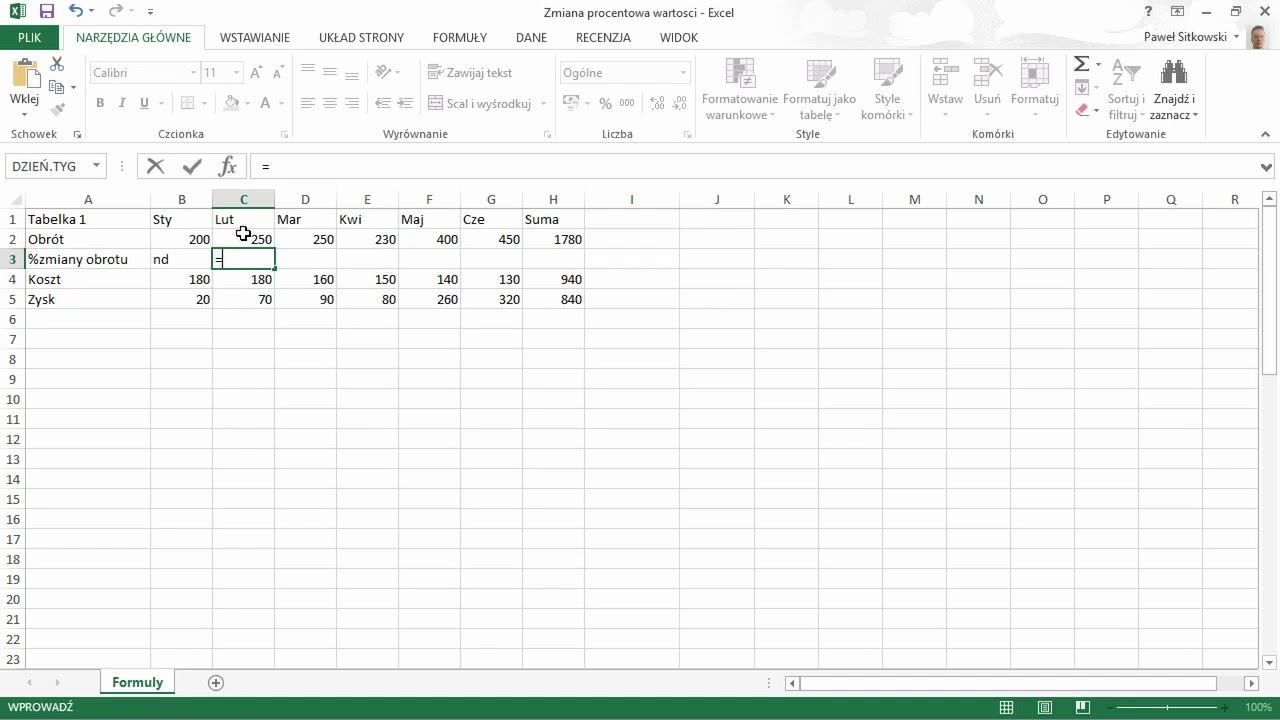This screenshot has width=1280, height=720.
Task: Click the Wstaw insert cells button
Action: (x=945, y=88)
